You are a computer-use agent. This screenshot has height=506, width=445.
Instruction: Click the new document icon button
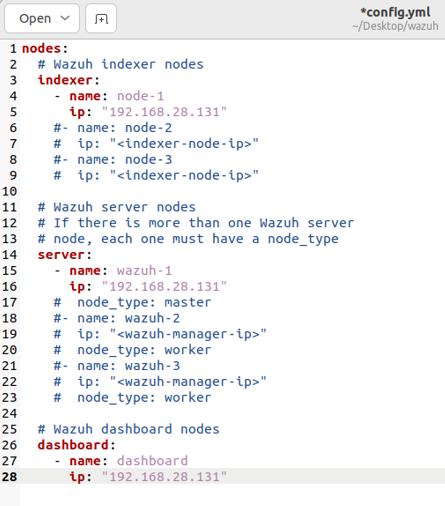coord(101,19)
